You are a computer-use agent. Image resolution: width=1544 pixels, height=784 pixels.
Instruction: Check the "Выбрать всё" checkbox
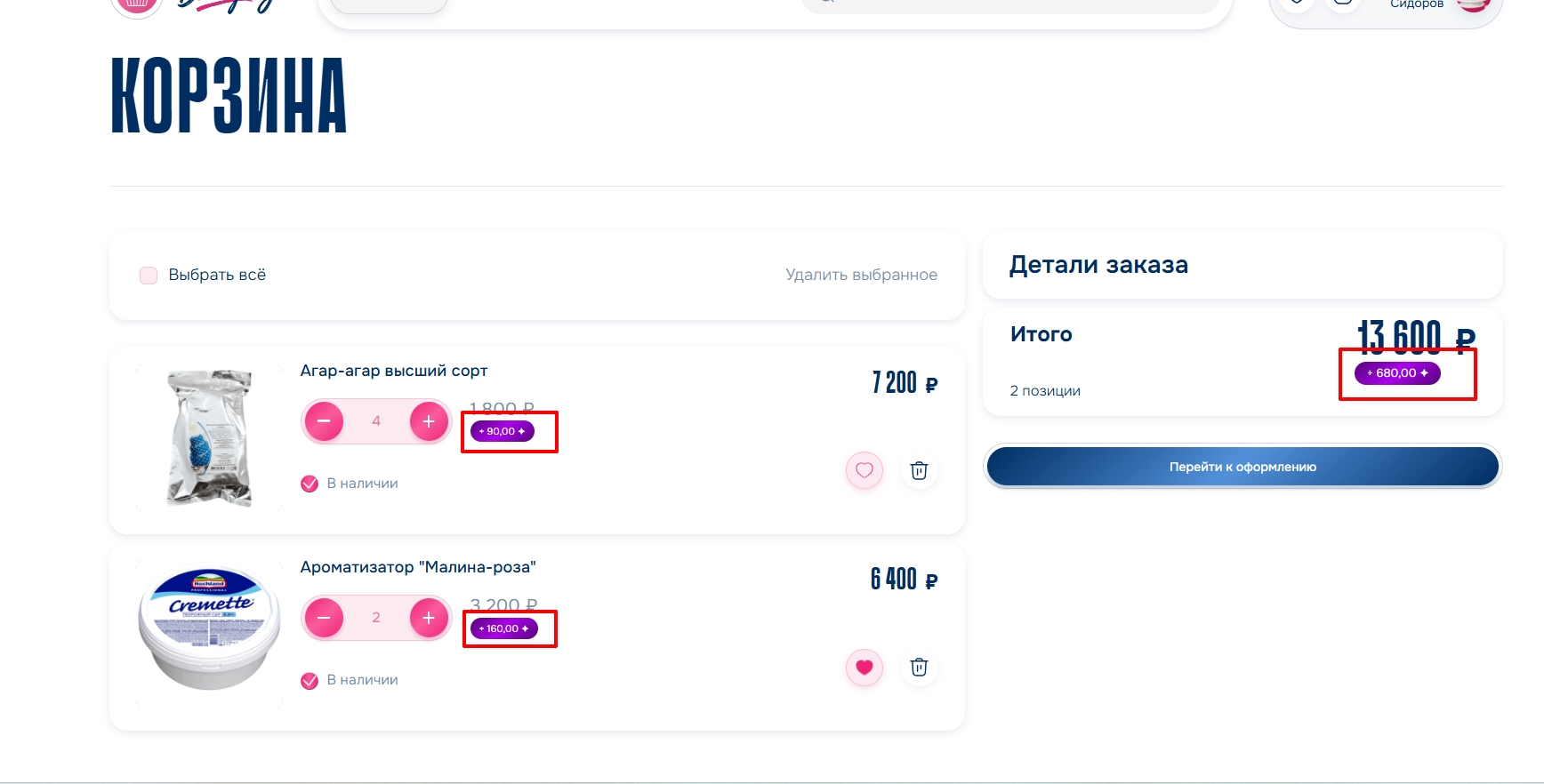[149, 276]
